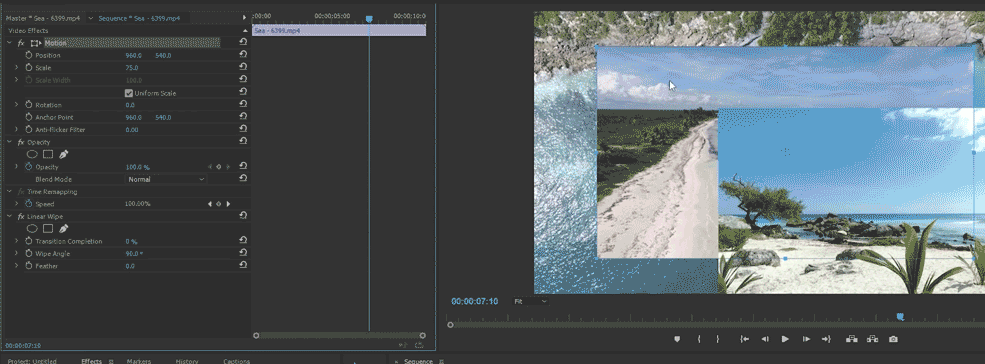Expand the Scale property disclosure triangle

tap(17, 67)
